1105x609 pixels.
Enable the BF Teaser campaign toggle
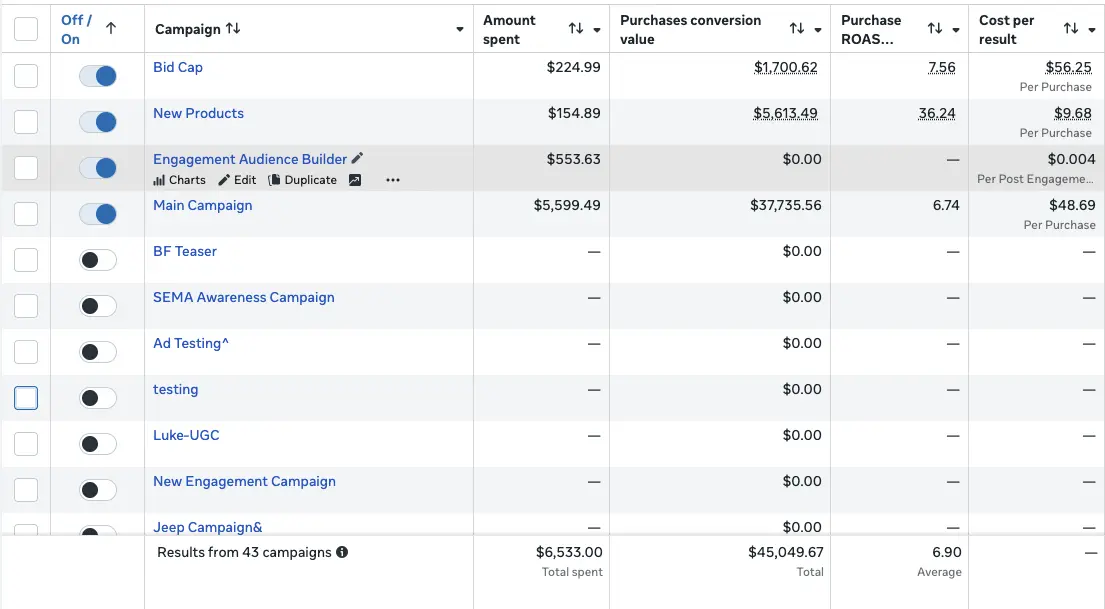click(98, 260)
